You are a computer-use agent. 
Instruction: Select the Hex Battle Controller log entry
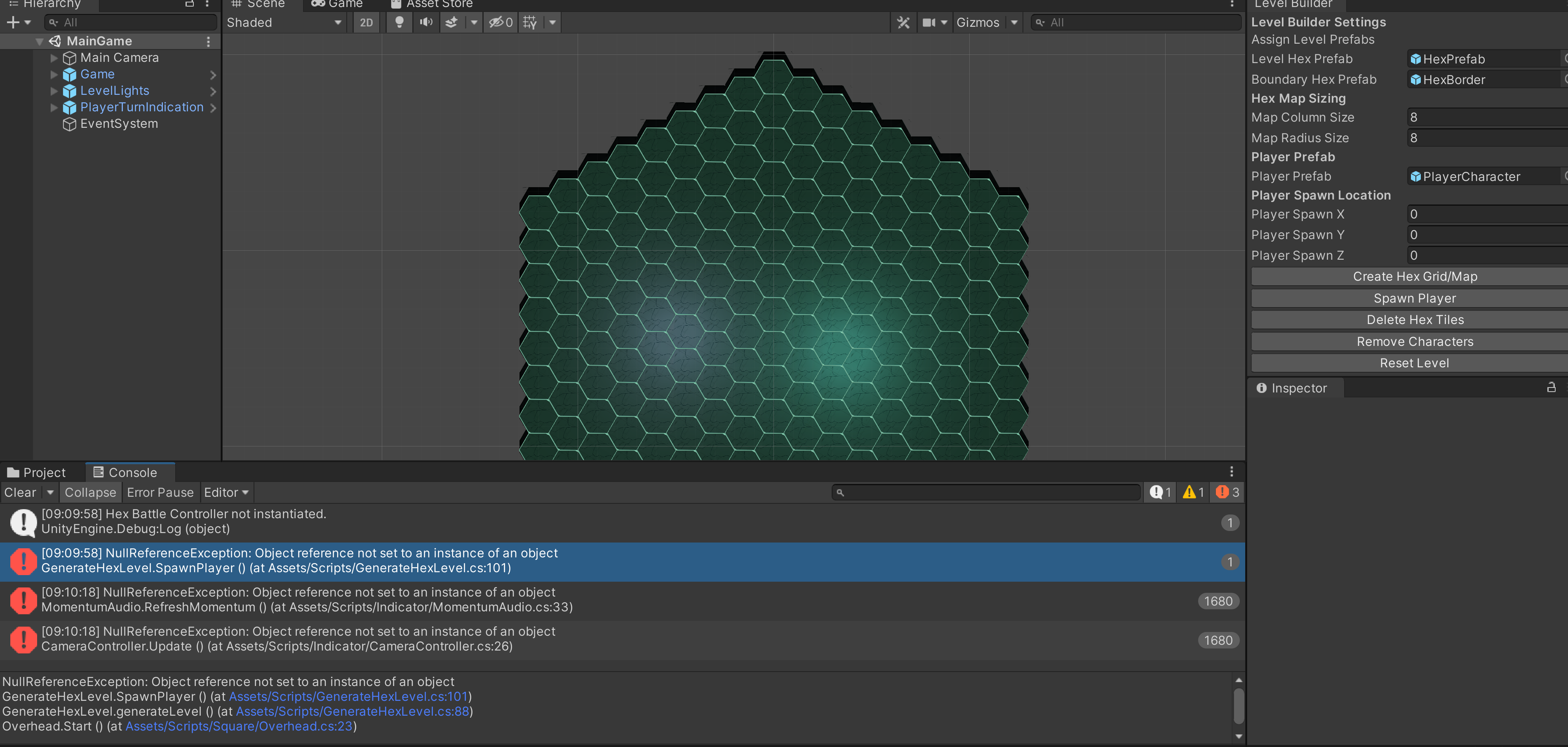pos(622,522)
